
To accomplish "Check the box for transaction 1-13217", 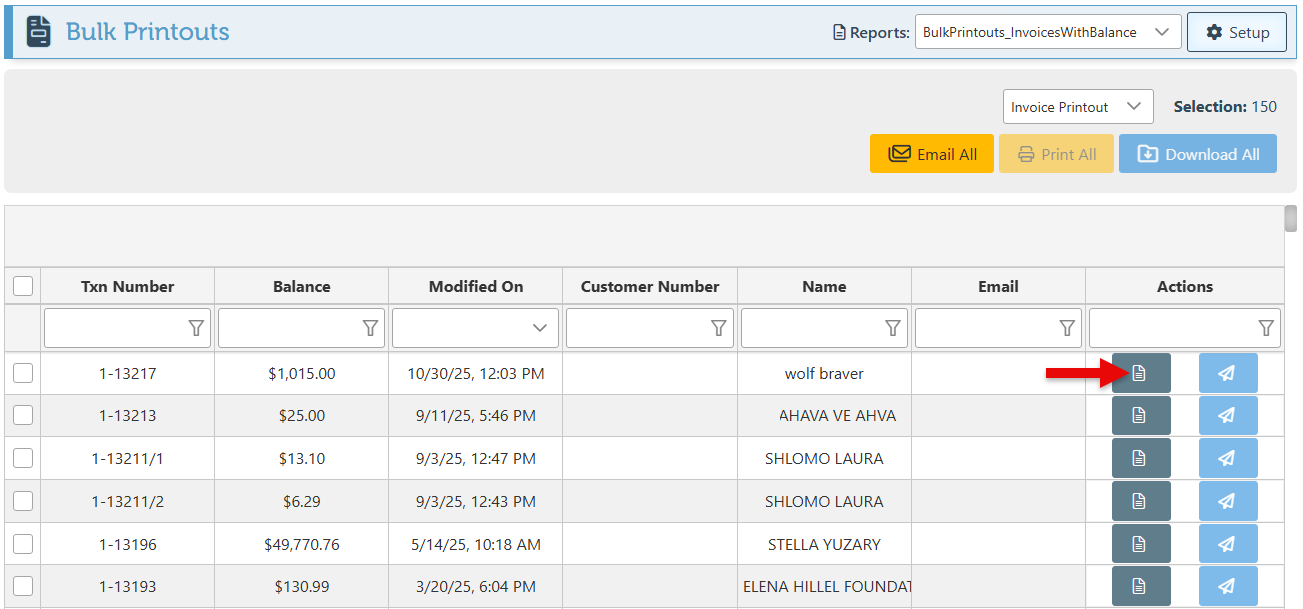I will coord(23,373).
